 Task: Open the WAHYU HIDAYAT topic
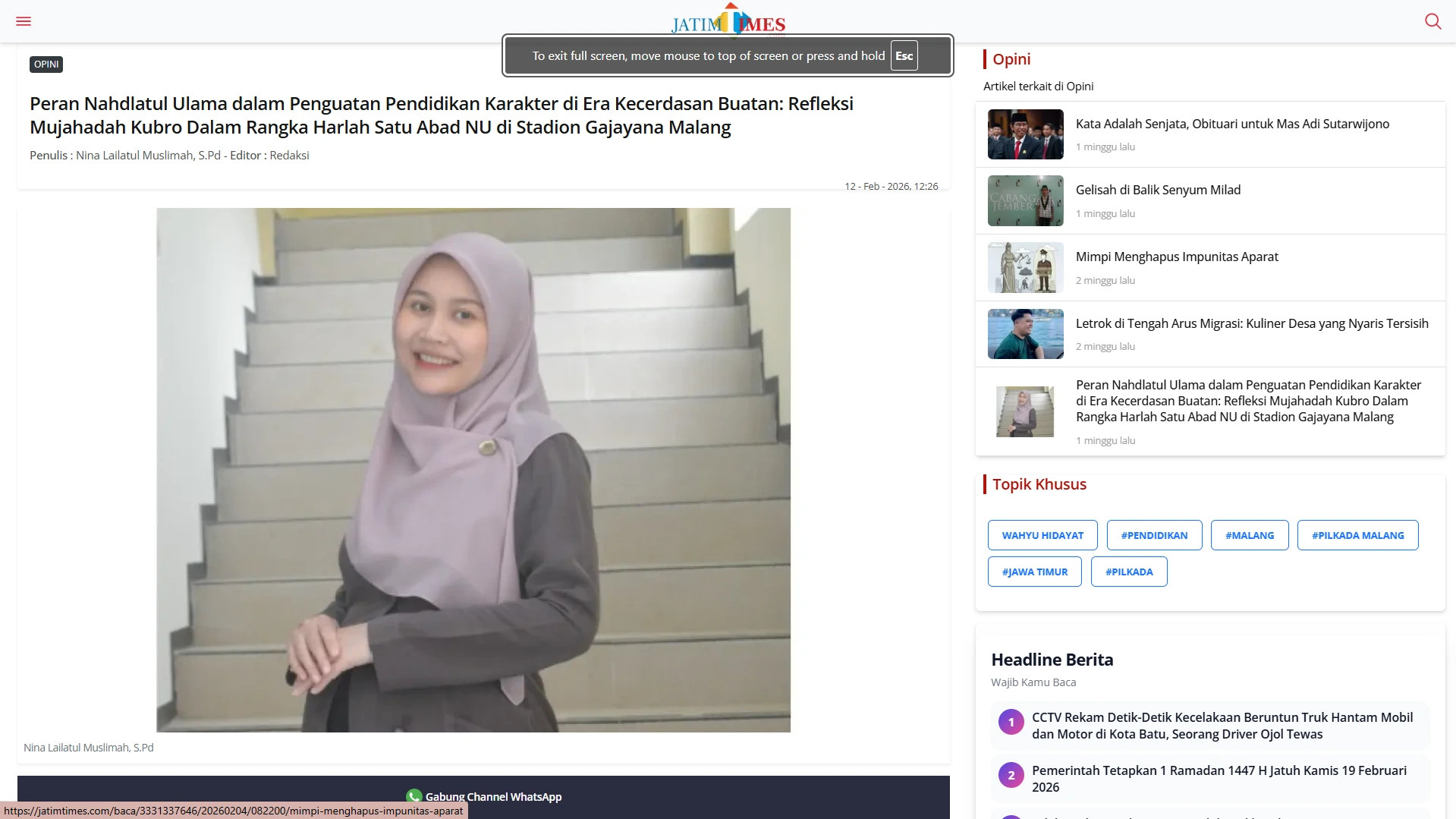(x=1042, y=534)
